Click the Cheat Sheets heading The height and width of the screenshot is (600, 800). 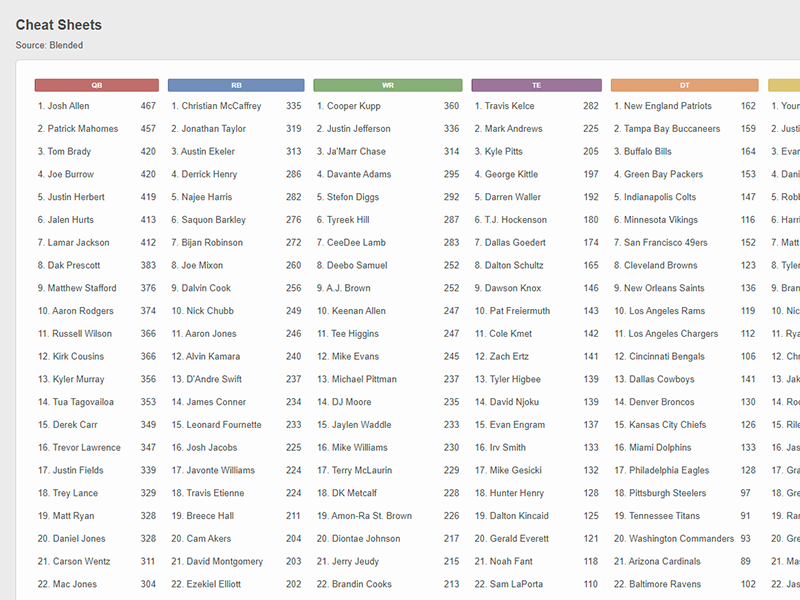[59, 25]
